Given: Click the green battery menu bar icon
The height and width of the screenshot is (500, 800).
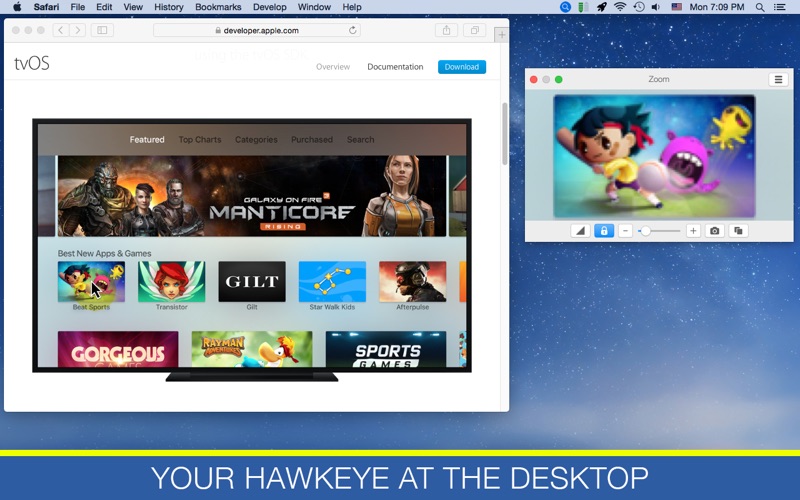Looking at the screenshot, I should 583,7.
